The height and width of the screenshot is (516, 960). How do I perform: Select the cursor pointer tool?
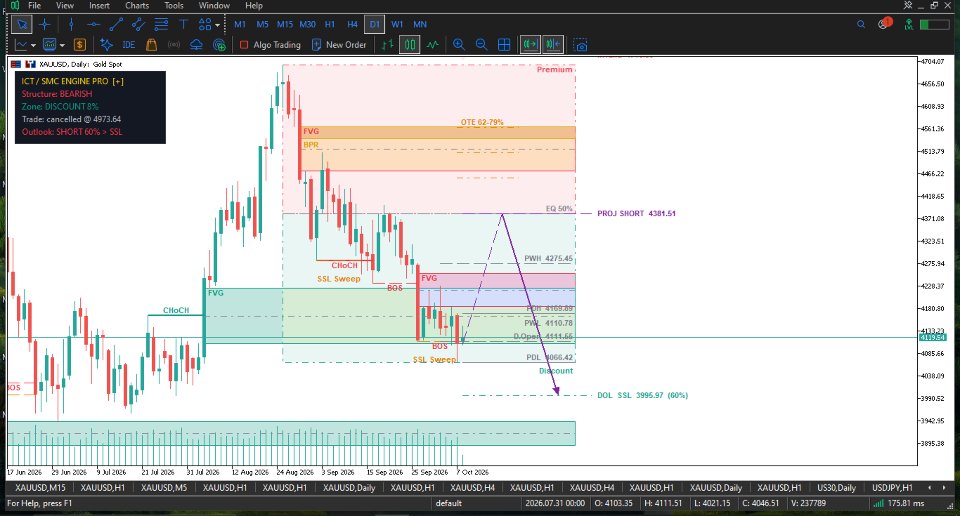click(22, 24)
